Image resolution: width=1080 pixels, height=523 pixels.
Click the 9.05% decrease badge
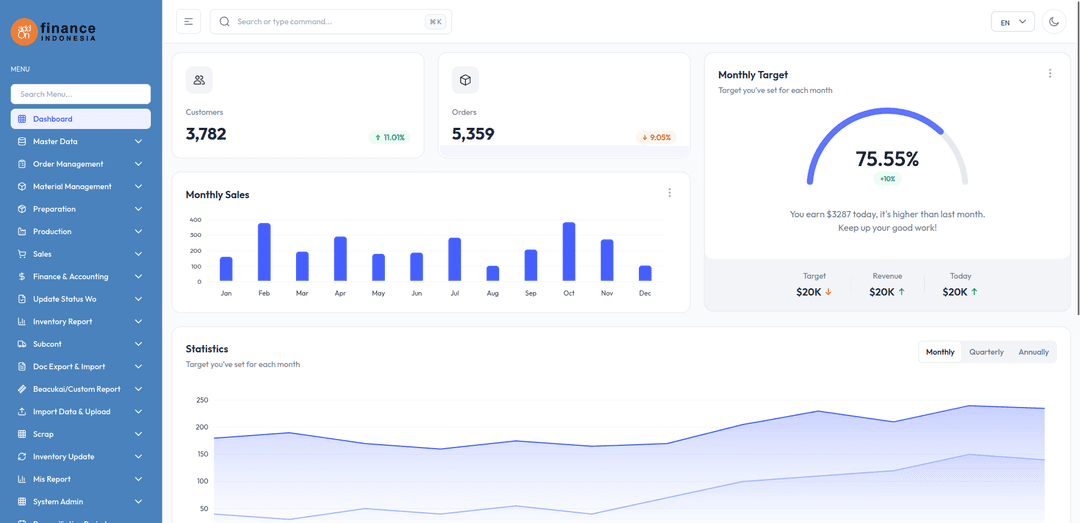[x=656, y=137]
